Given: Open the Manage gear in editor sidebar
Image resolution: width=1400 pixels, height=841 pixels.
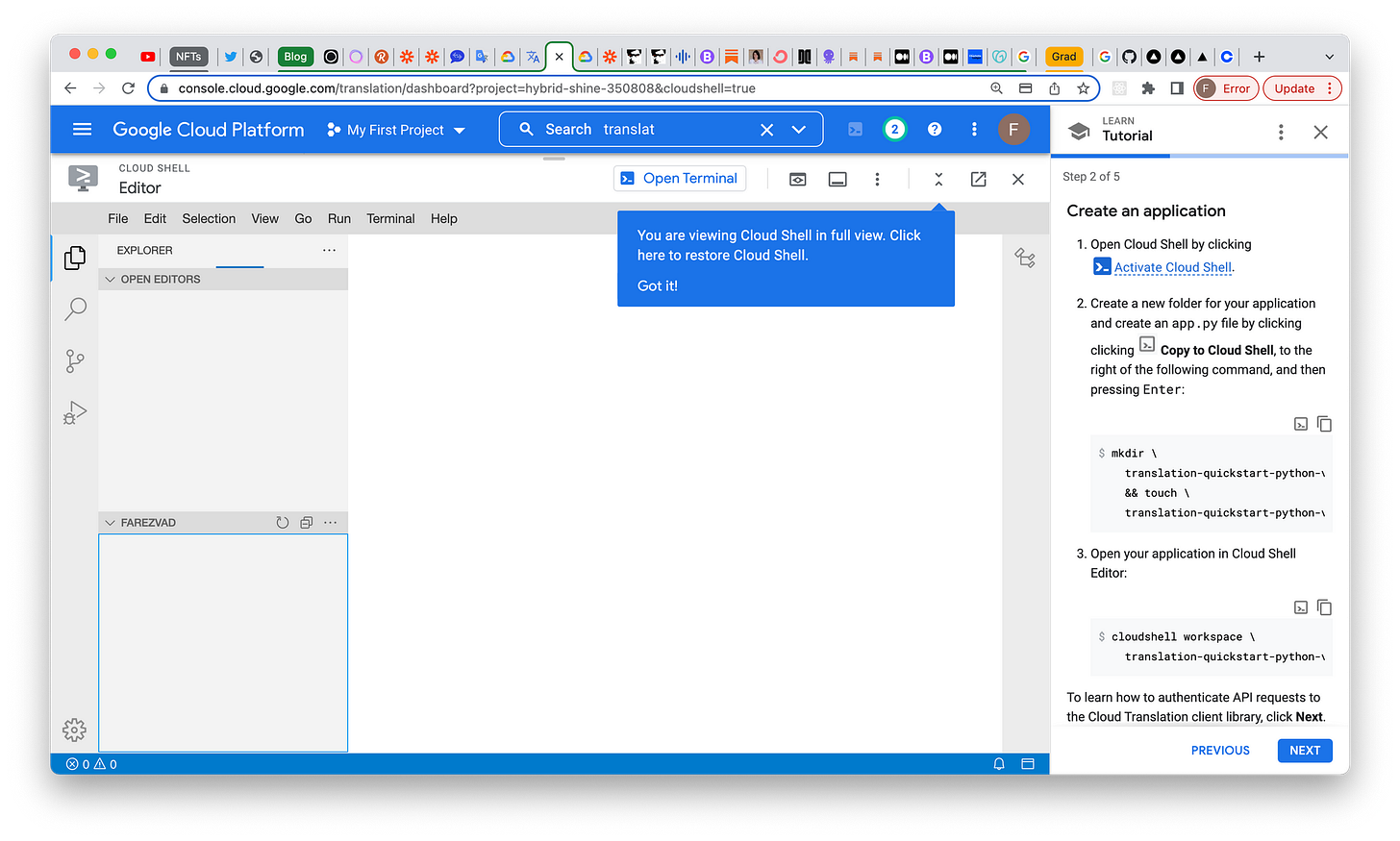Looking at the screenshot, I should pyautogui.click(x=74, y=730).
